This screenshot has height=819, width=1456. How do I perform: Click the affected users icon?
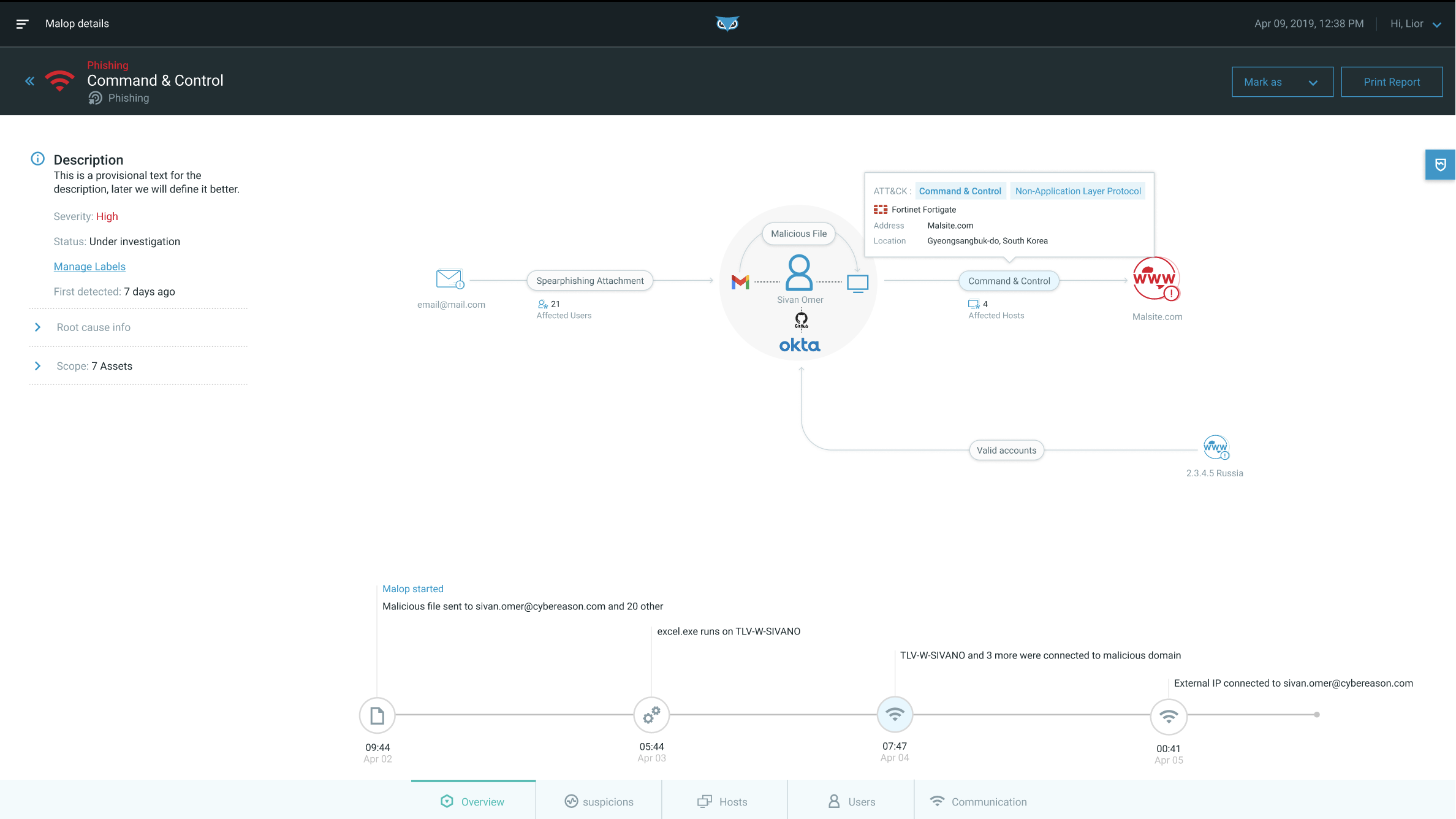pyautogui.click(x=543, y=304)
